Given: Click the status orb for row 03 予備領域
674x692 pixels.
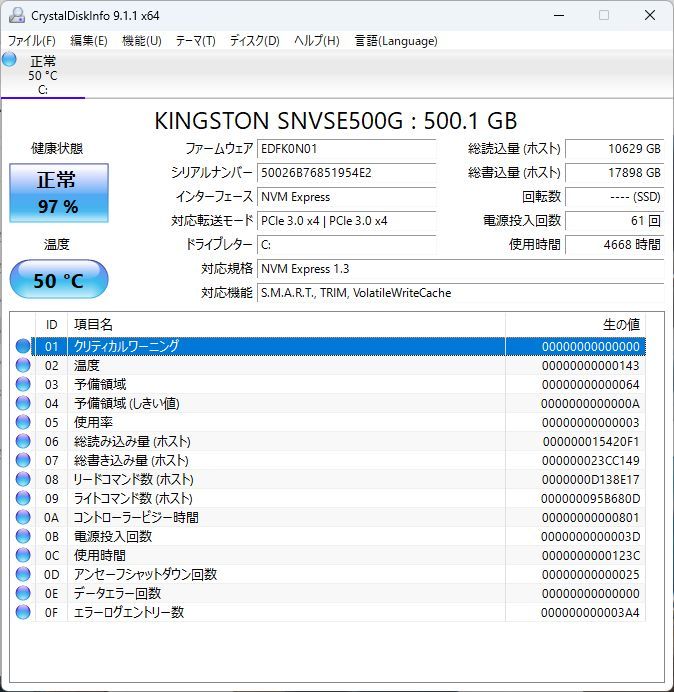Looking at the screenshot, I should pos(23,384).
